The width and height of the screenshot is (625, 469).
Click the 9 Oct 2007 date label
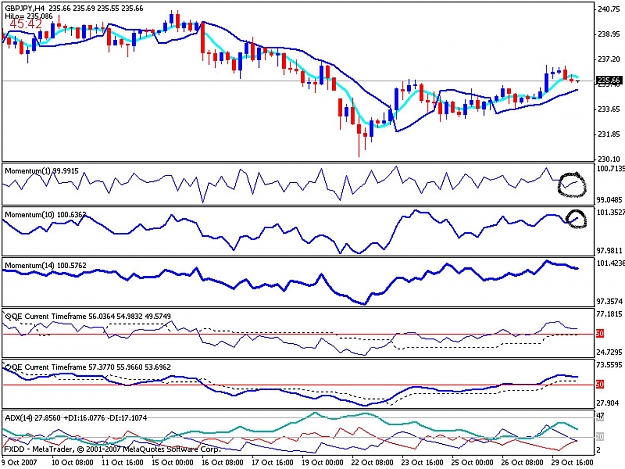(19, 463)
